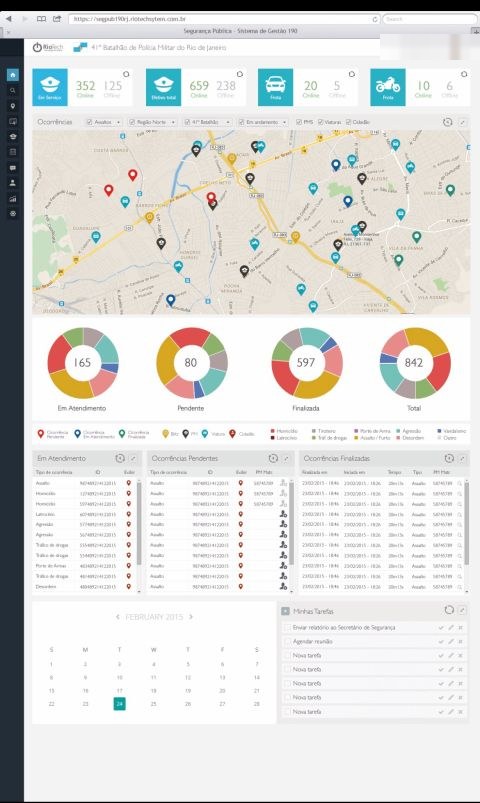Screen dimensions: 480x803
Task: Click the Em Serviço officer tile
Action: tap(50, 87)
